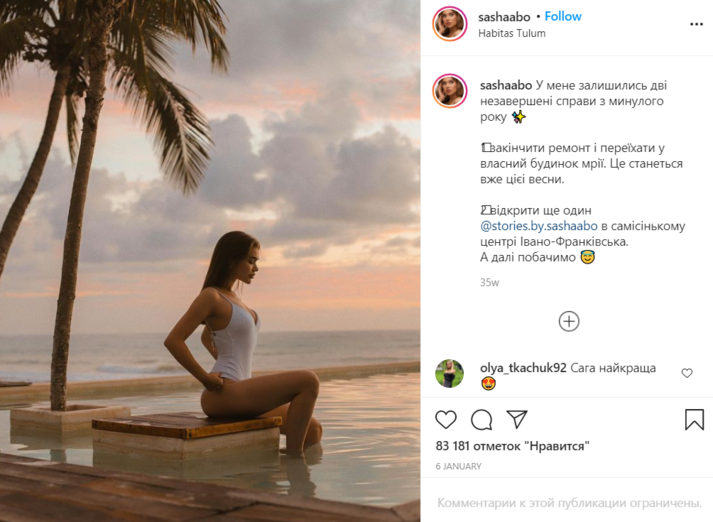The image size is (713, 522).
Task: Click the sashaabo username in caption
Action: 505,86
